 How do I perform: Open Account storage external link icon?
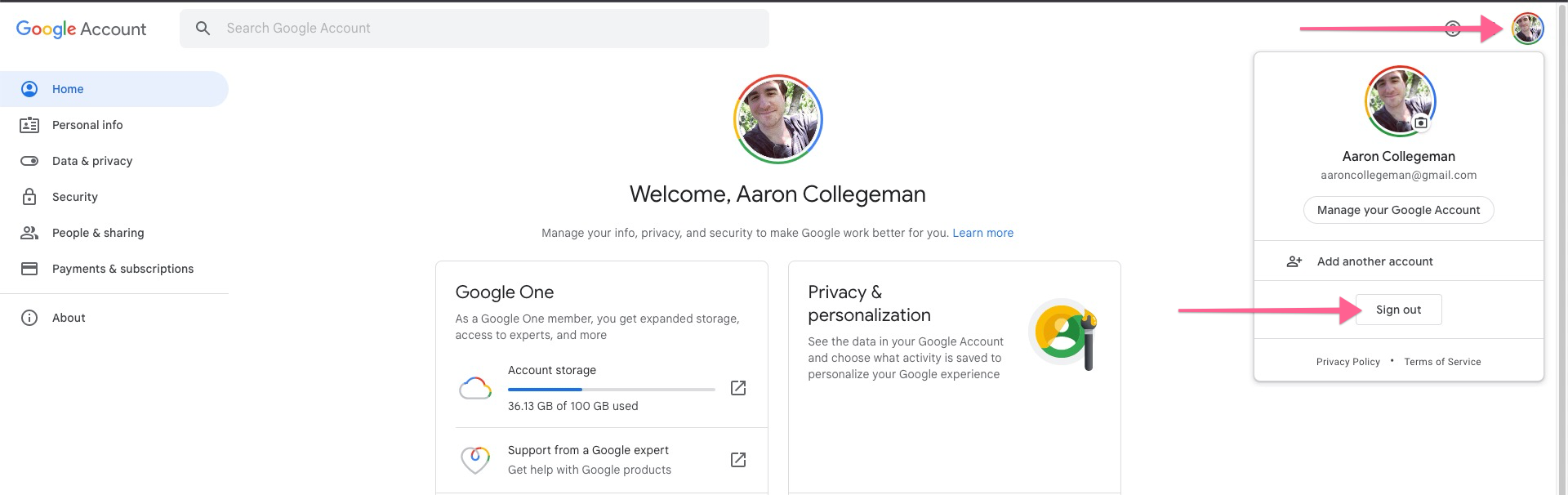(x=738, y=388)
